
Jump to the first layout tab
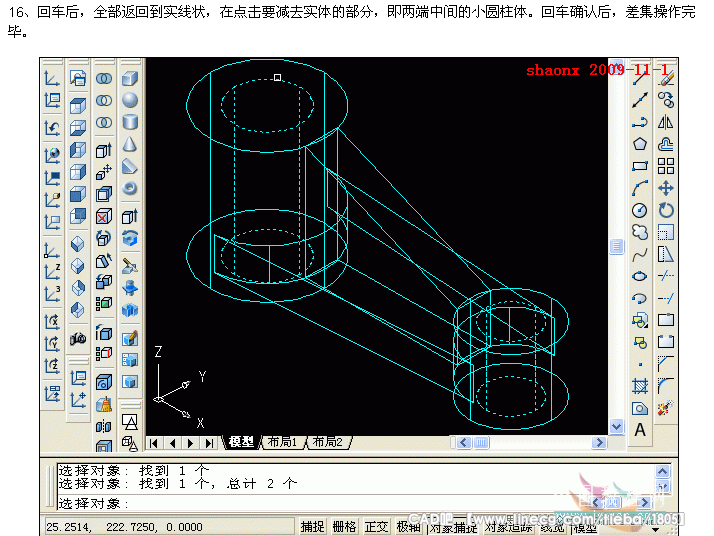point(154,443)
